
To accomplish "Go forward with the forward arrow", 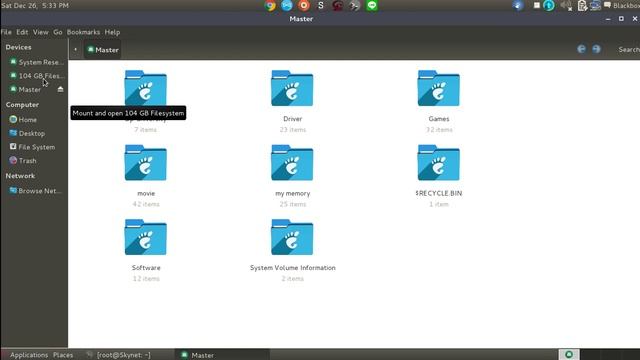I will 596,49.
